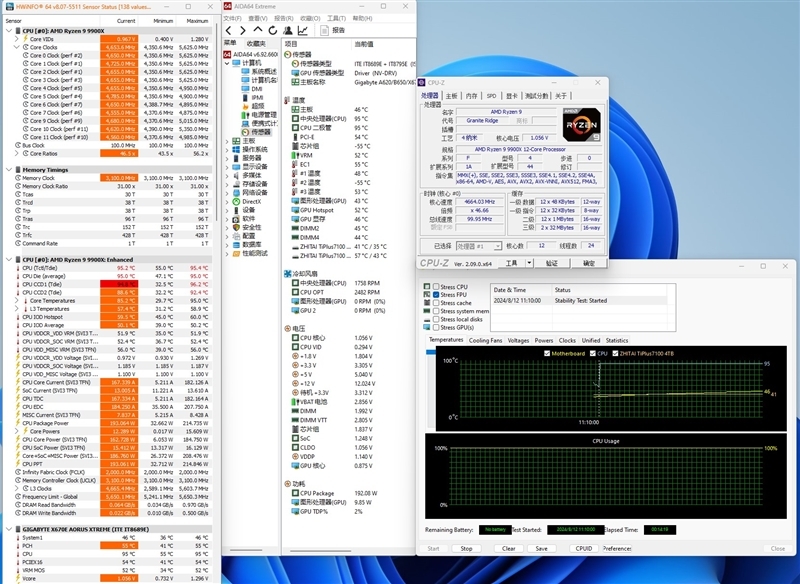Click the Preferences button

point(617,548)
